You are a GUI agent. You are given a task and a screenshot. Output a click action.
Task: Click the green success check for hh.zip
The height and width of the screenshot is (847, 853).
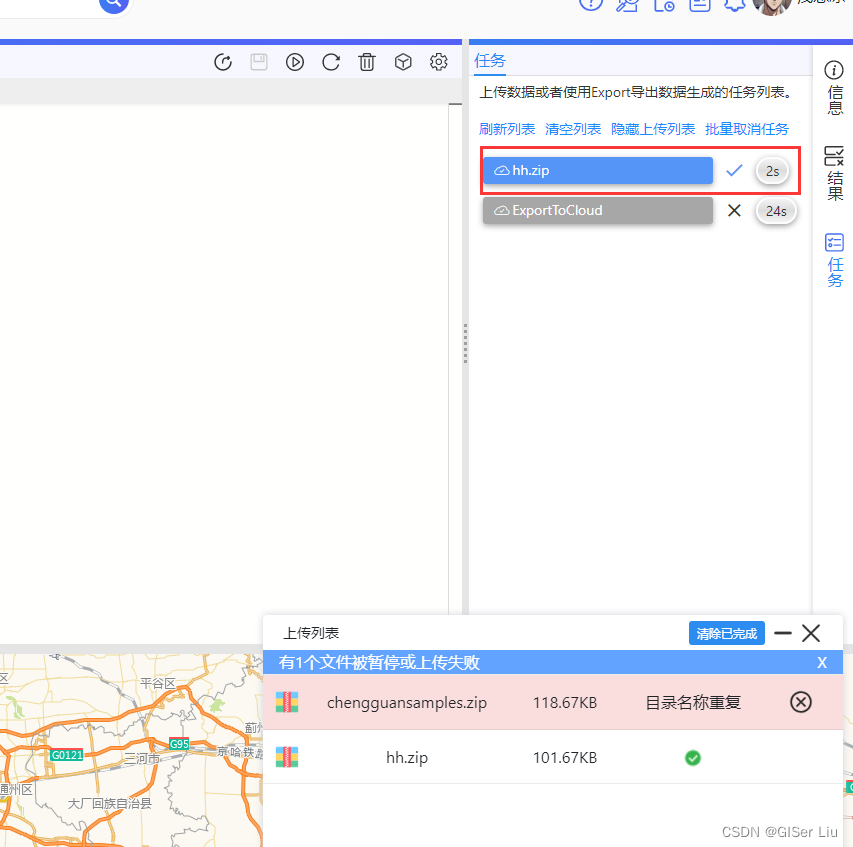693,758
